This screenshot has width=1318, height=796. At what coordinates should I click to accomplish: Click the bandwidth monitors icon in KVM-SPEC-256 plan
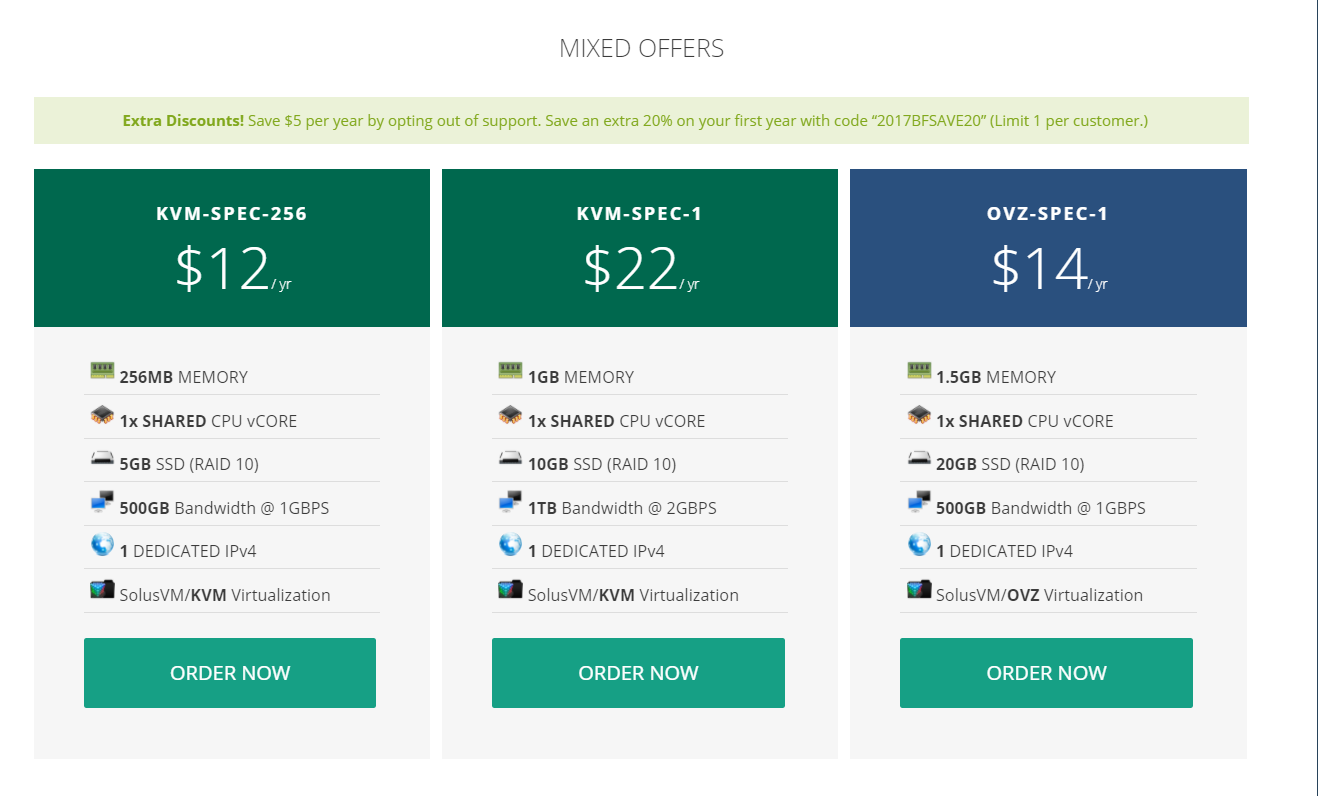(102, 503)
